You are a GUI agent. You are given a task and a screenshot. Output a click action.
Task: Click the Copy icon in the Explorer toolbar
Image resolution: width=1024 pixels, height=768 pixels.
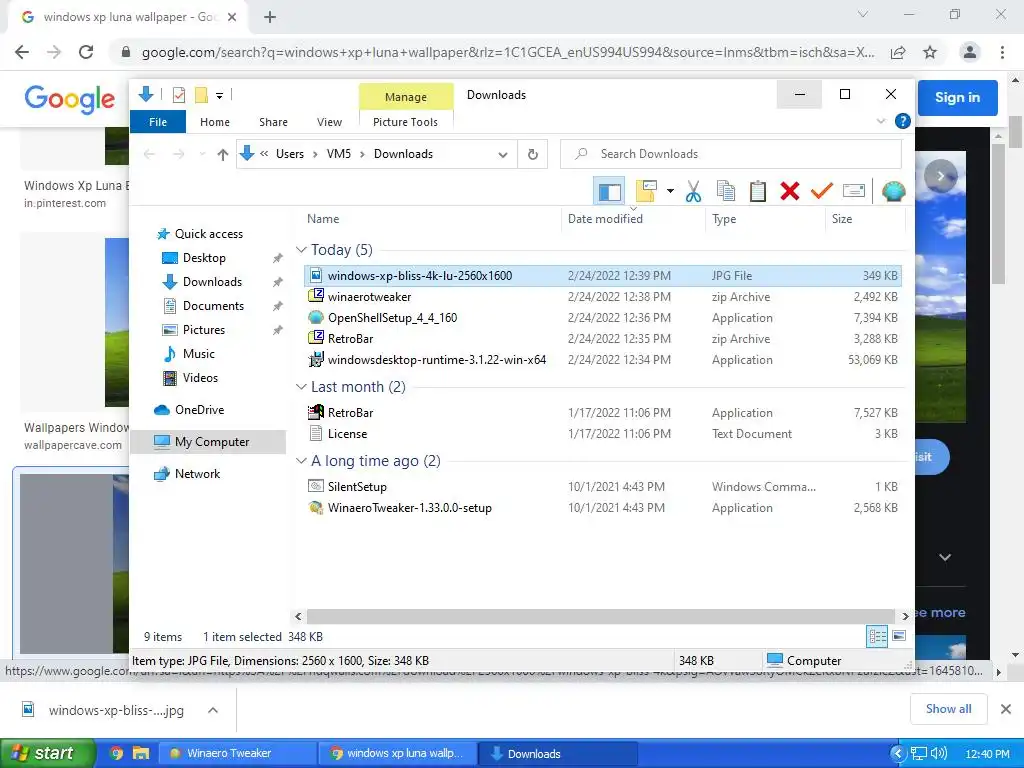click(x=726, y=191)
